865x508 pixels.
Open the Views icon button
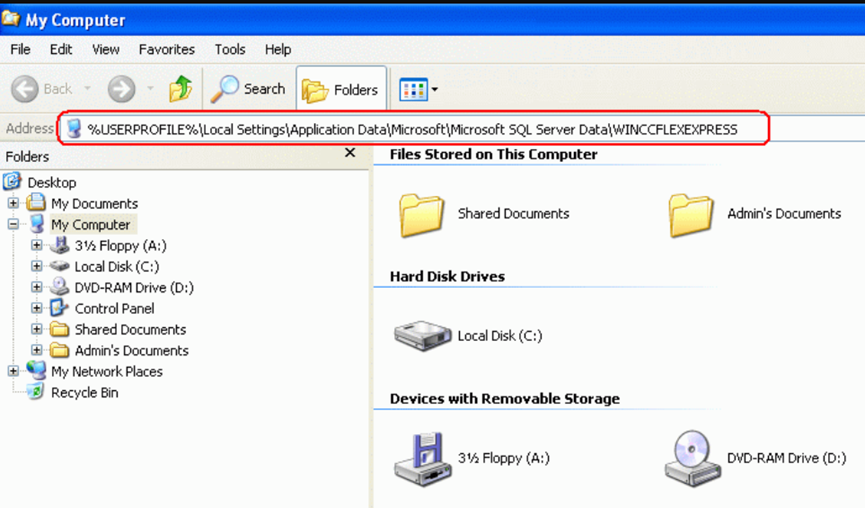413,89
